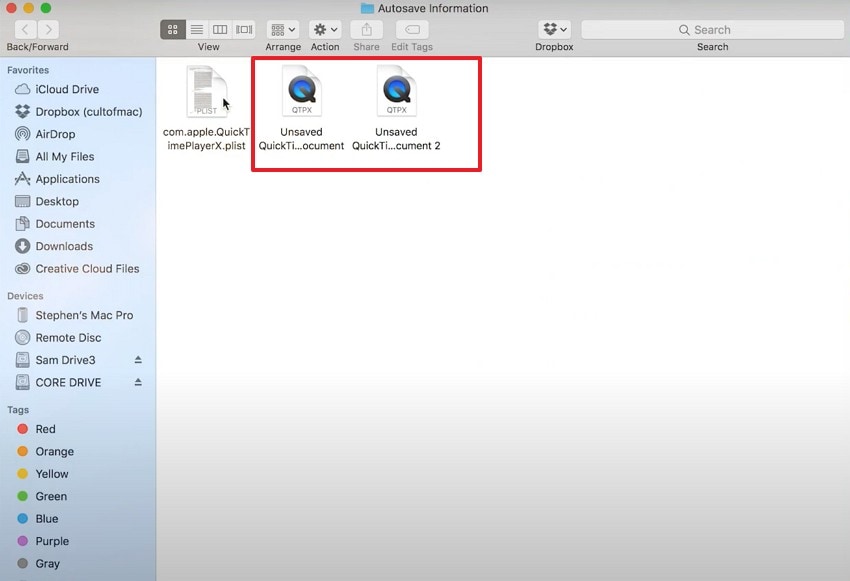850x581 pixels.
Task: Click into the Search field
Action: (712, 30)
